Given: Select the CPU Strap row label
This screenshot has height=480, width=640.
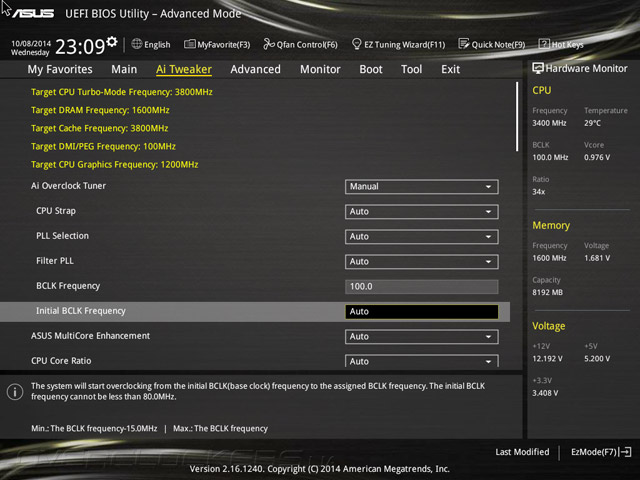Looking at the screenshot, I should point(56,211).
